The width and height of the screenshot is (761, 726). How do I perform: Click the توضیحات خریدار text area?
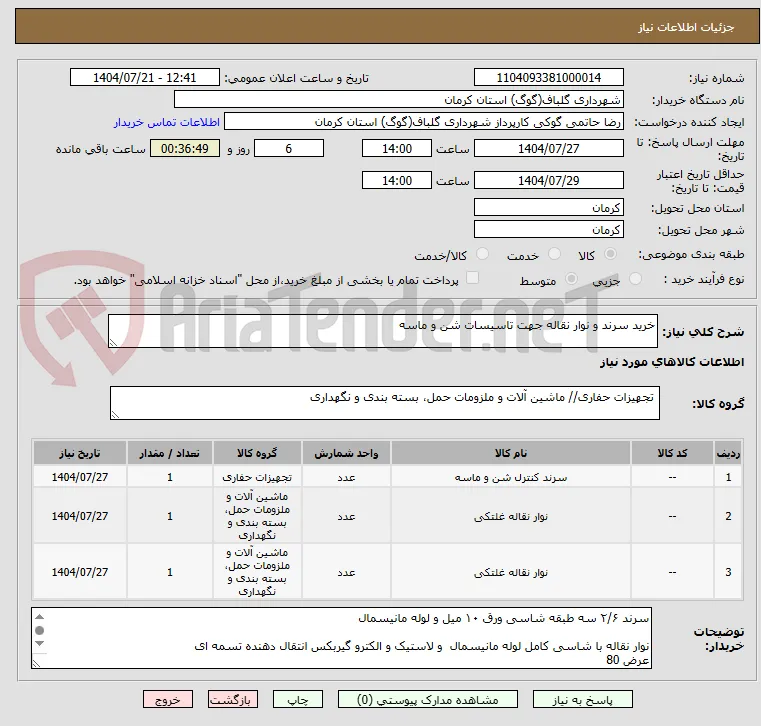click(341, 638)
